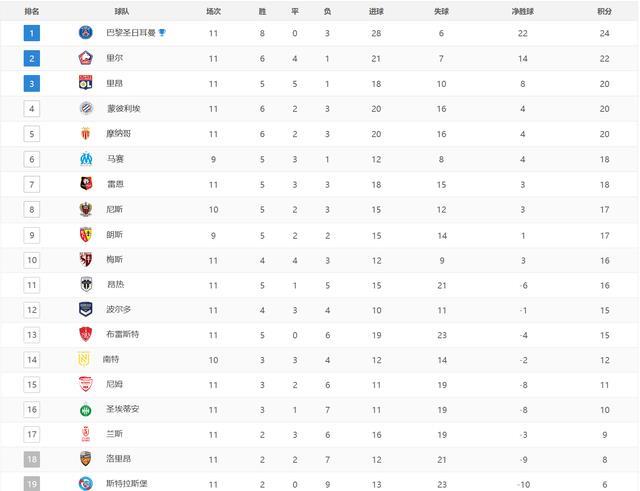Click the Nantes yellow crest icon
The height and width of the screenshot is (491, 640).
[x=84, y=359]
